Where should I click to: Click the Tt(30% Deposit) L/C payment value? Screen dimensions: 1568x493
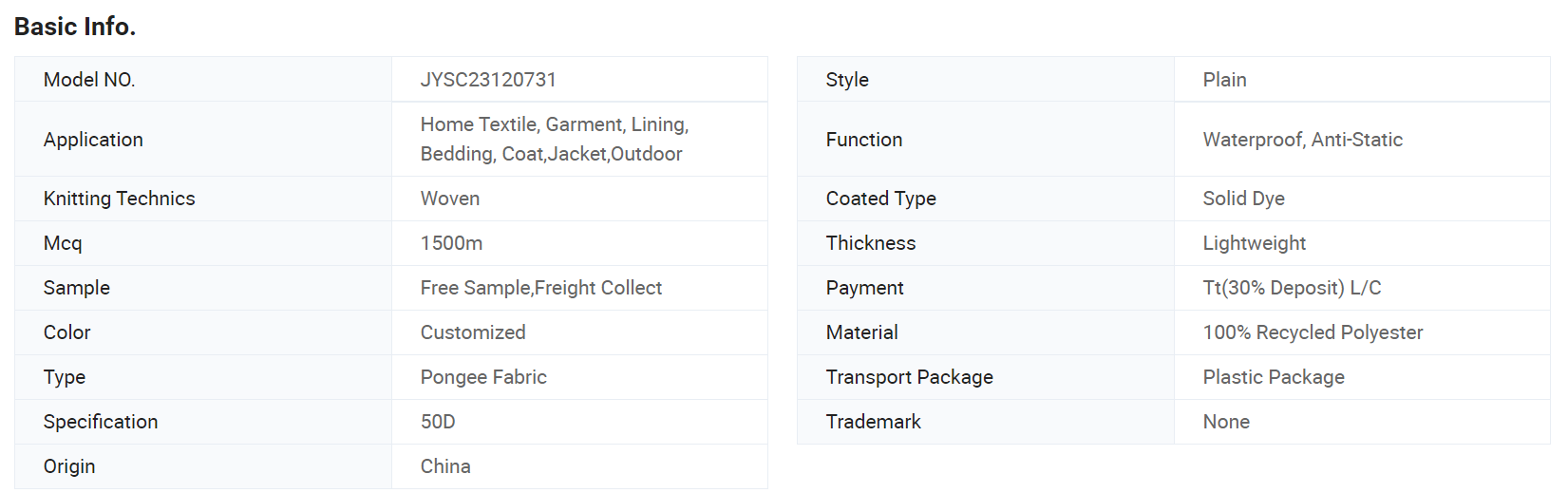[1292, 288]
